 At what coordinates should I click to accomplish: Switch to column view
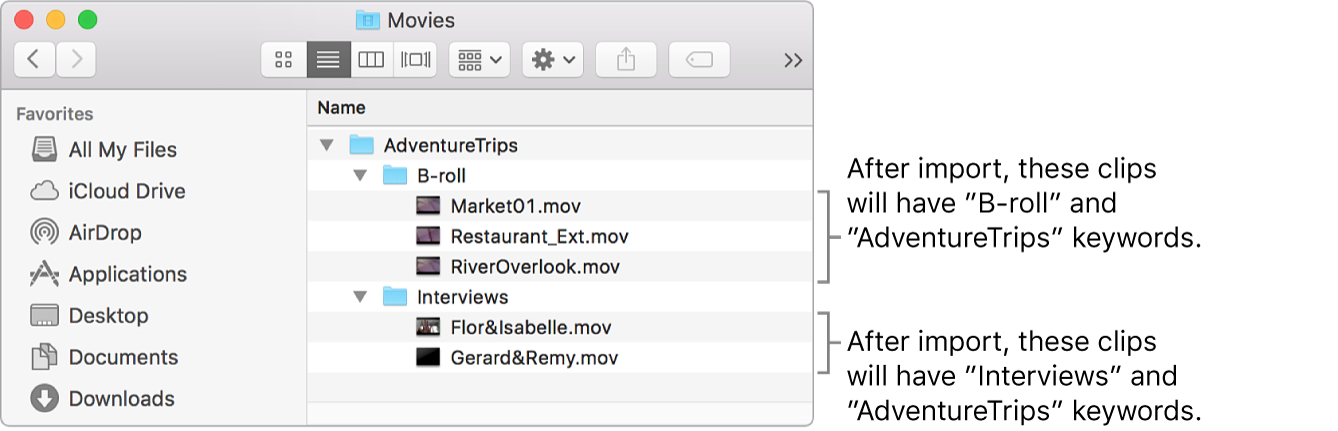371,60
